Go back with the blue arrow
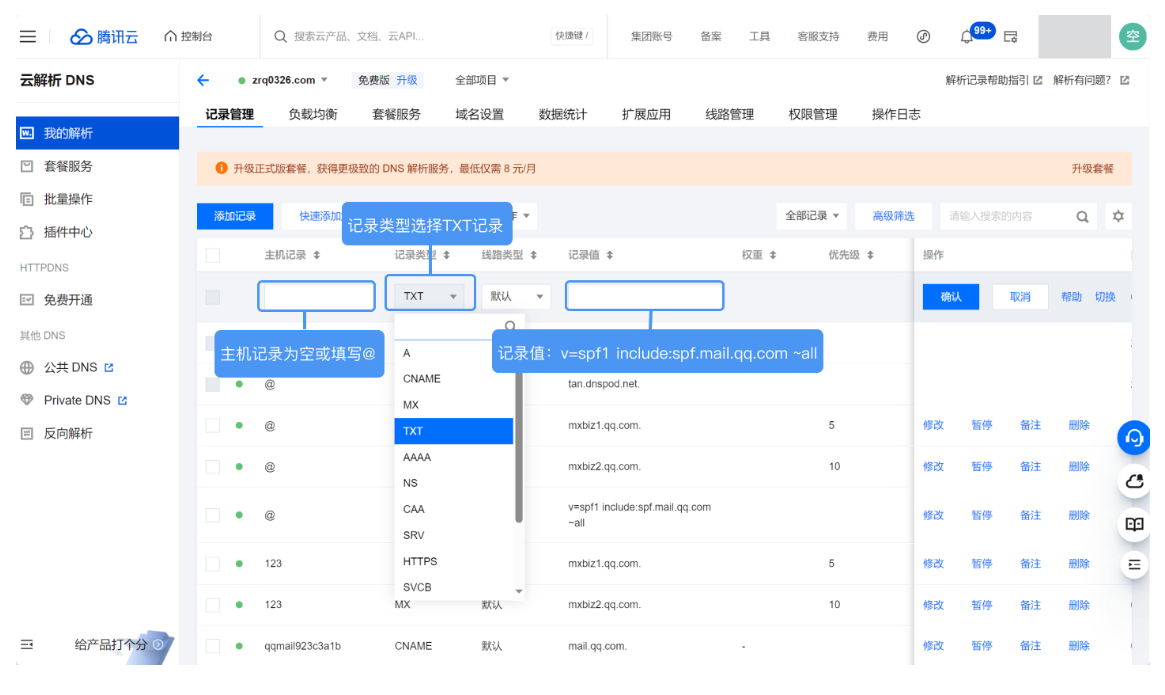This screenshot has width=1165, height=695. click(x=203, y=80)
